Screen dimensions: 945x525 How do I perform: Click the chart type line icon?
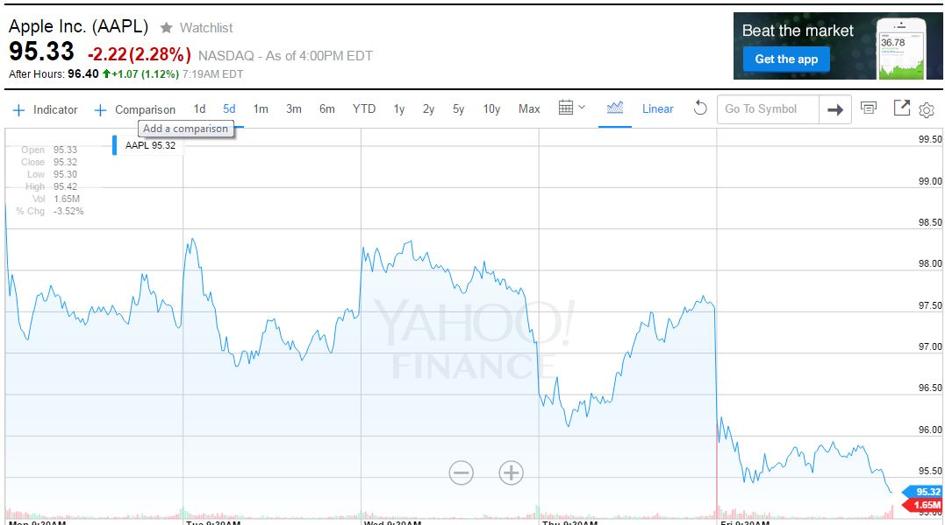point(615,108)
